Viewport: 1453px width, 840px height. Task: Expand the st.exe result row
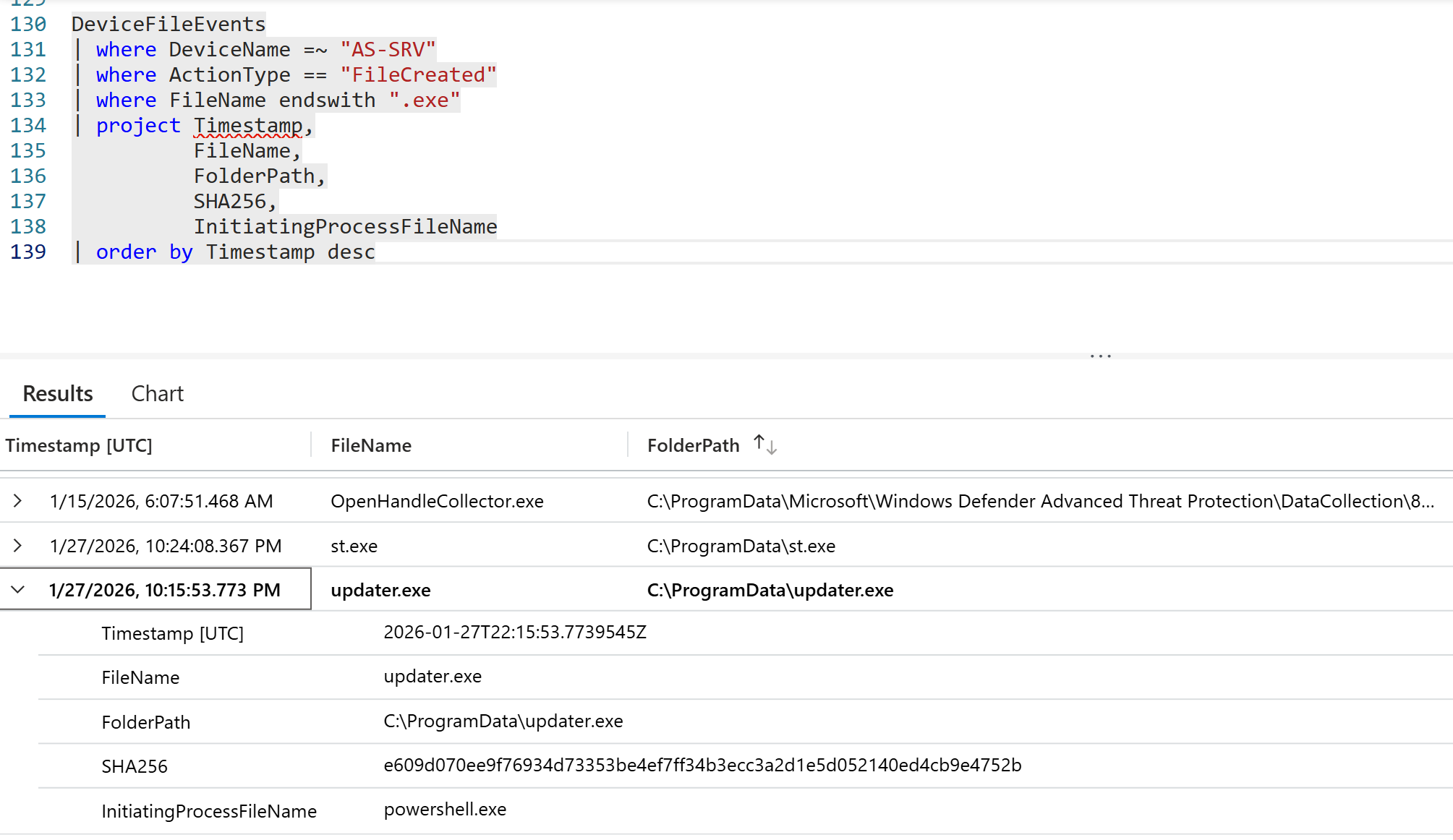click(x=18, y=546)
